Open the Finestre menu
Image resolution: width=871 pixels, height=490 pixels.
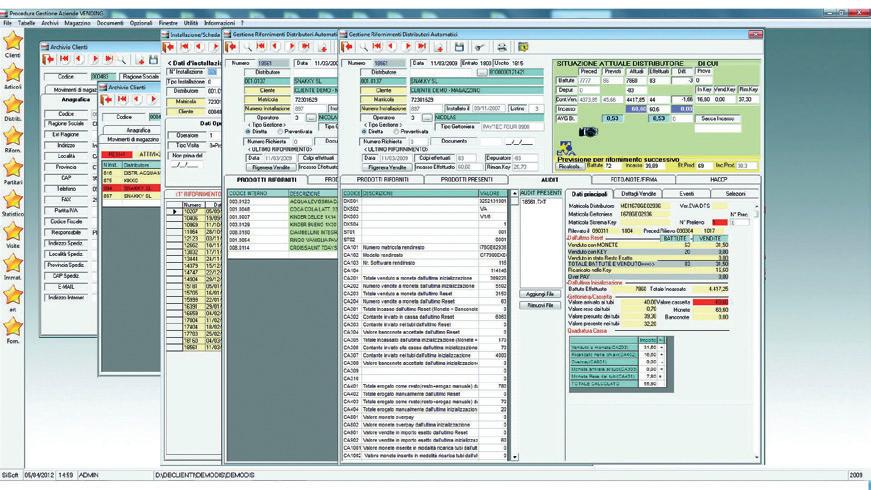click(168, 23)
